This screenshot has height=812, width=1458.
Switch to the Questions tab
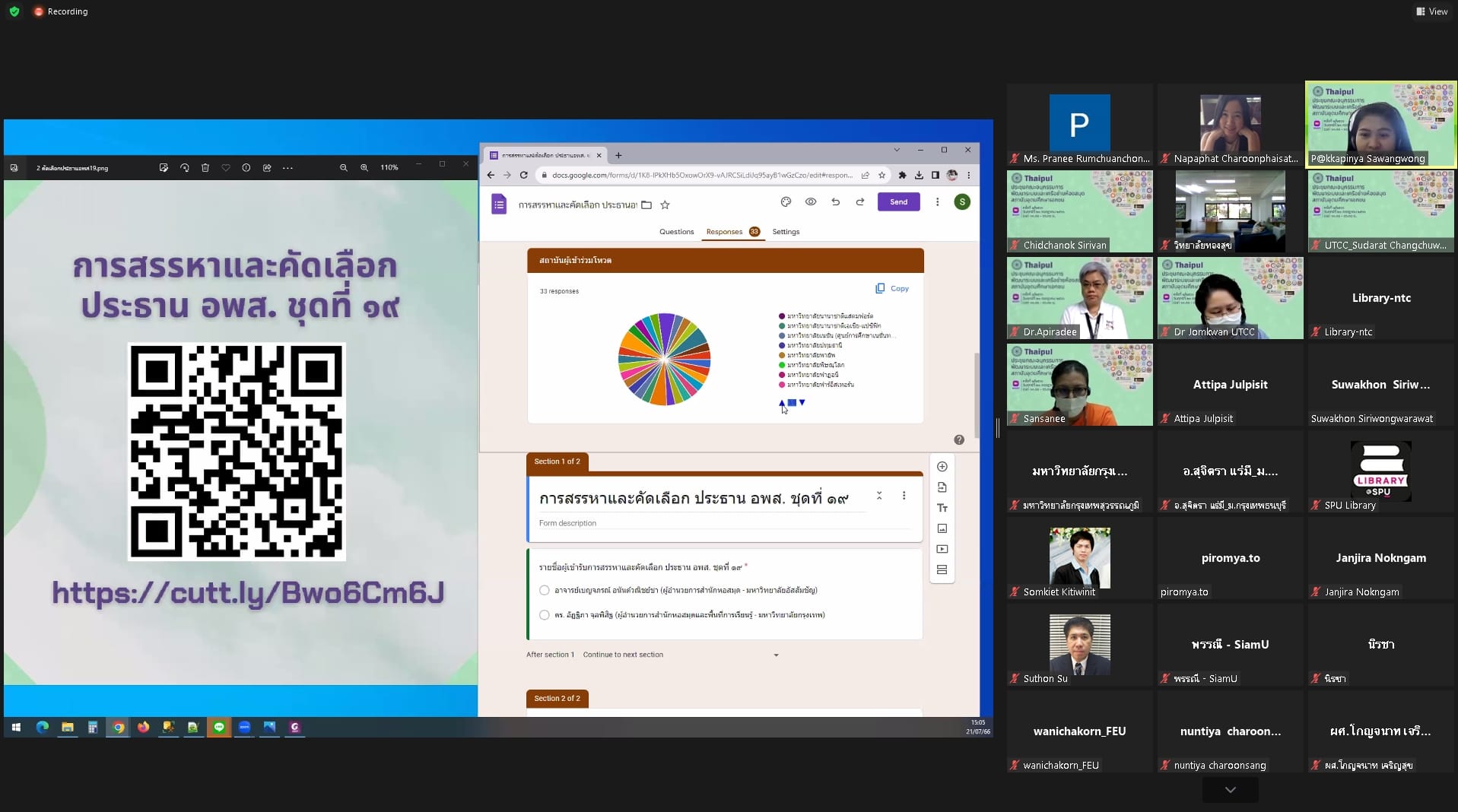point(676,232)
